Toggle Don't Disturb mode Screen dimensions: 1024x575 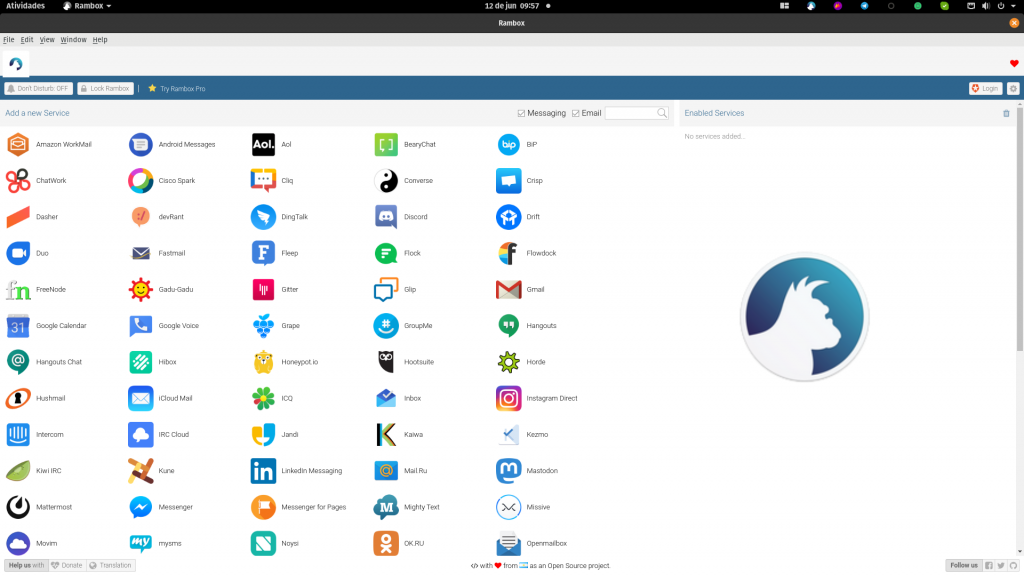coord(39,88)
